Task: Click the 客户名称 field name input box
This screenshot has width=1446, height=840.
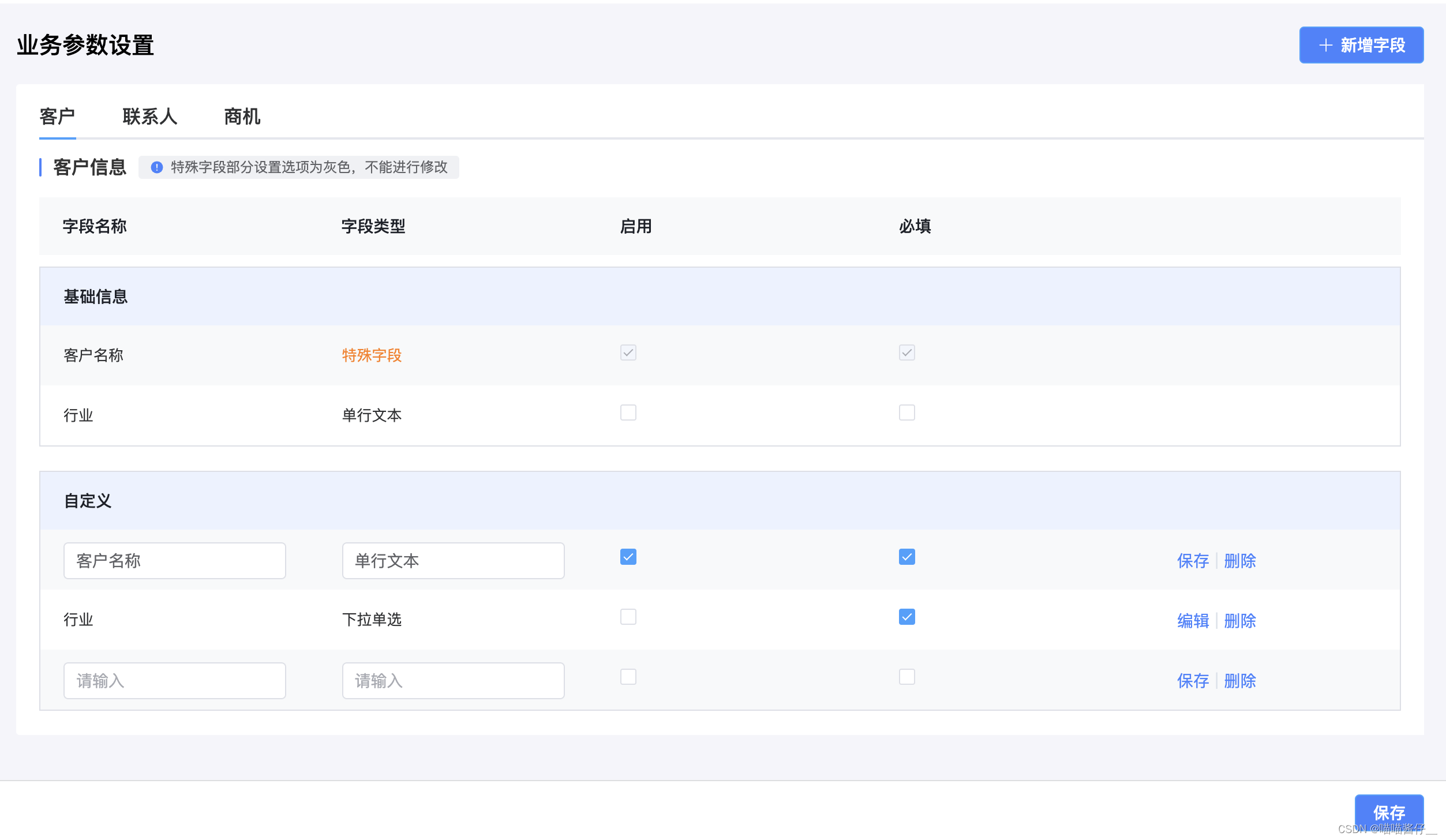Action: pos(174,560)
